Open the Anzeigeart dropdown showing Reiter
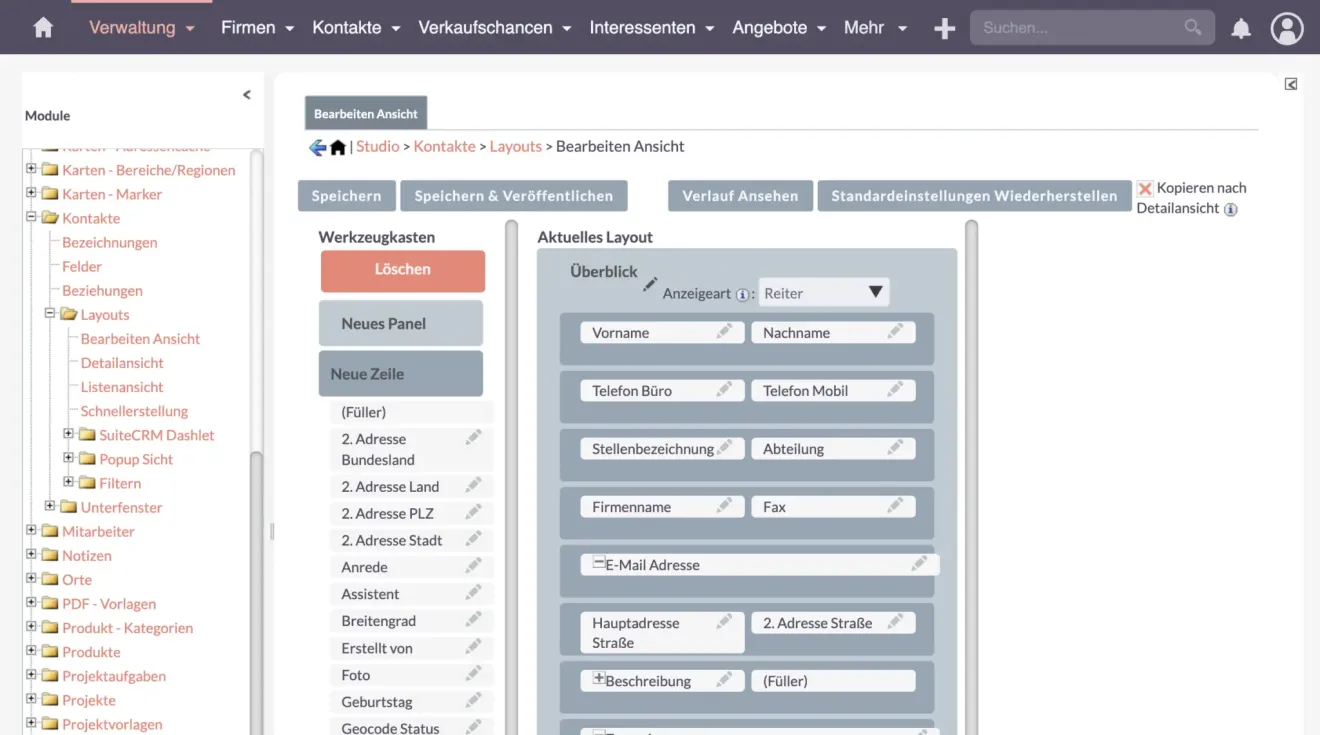The height and width of the screenshot is (735, 1320). tap(823, 291)
